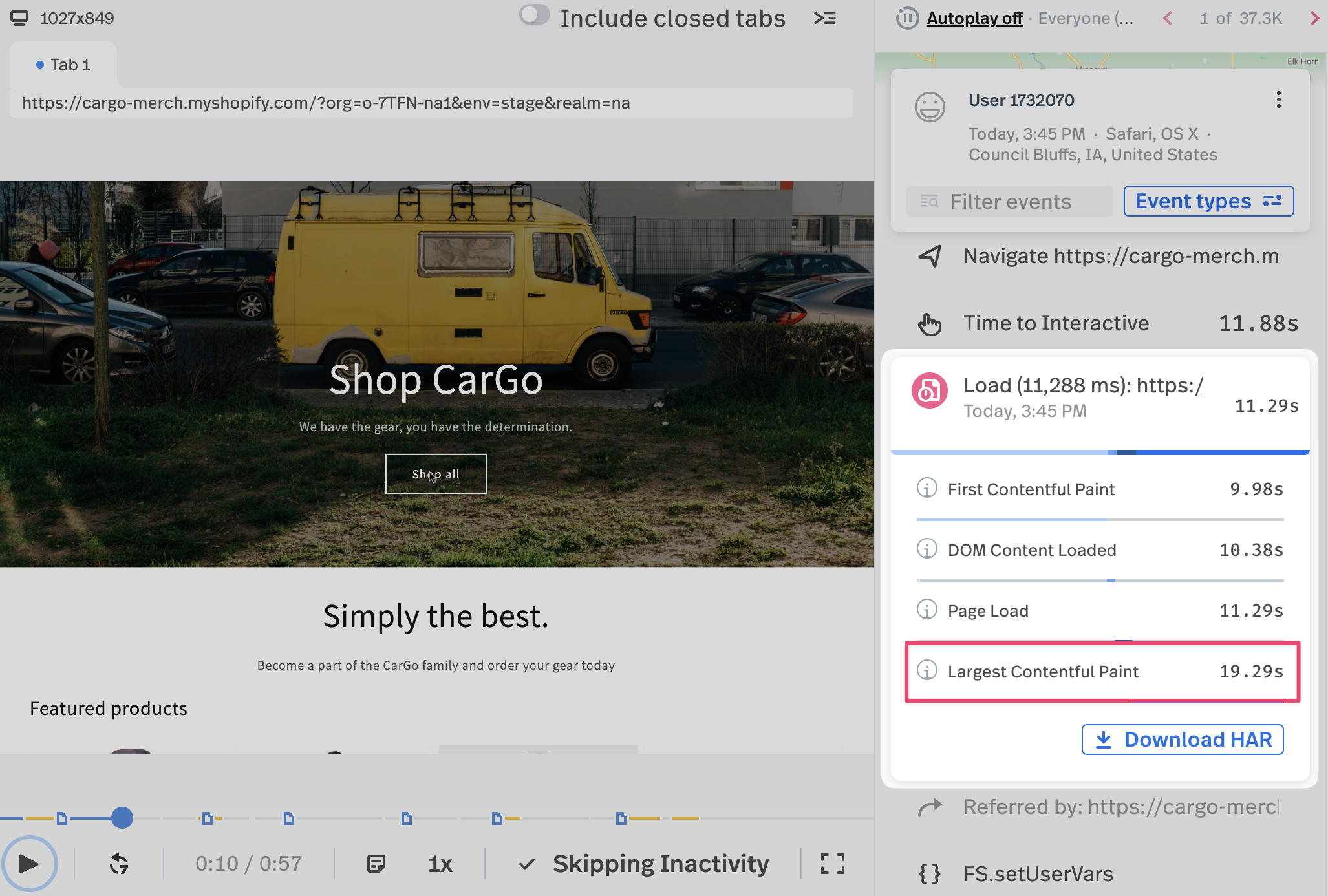This screenshot has height=896, width=1328.
Task: Toggle Autoplay off setting
Action: pos(974,18)
